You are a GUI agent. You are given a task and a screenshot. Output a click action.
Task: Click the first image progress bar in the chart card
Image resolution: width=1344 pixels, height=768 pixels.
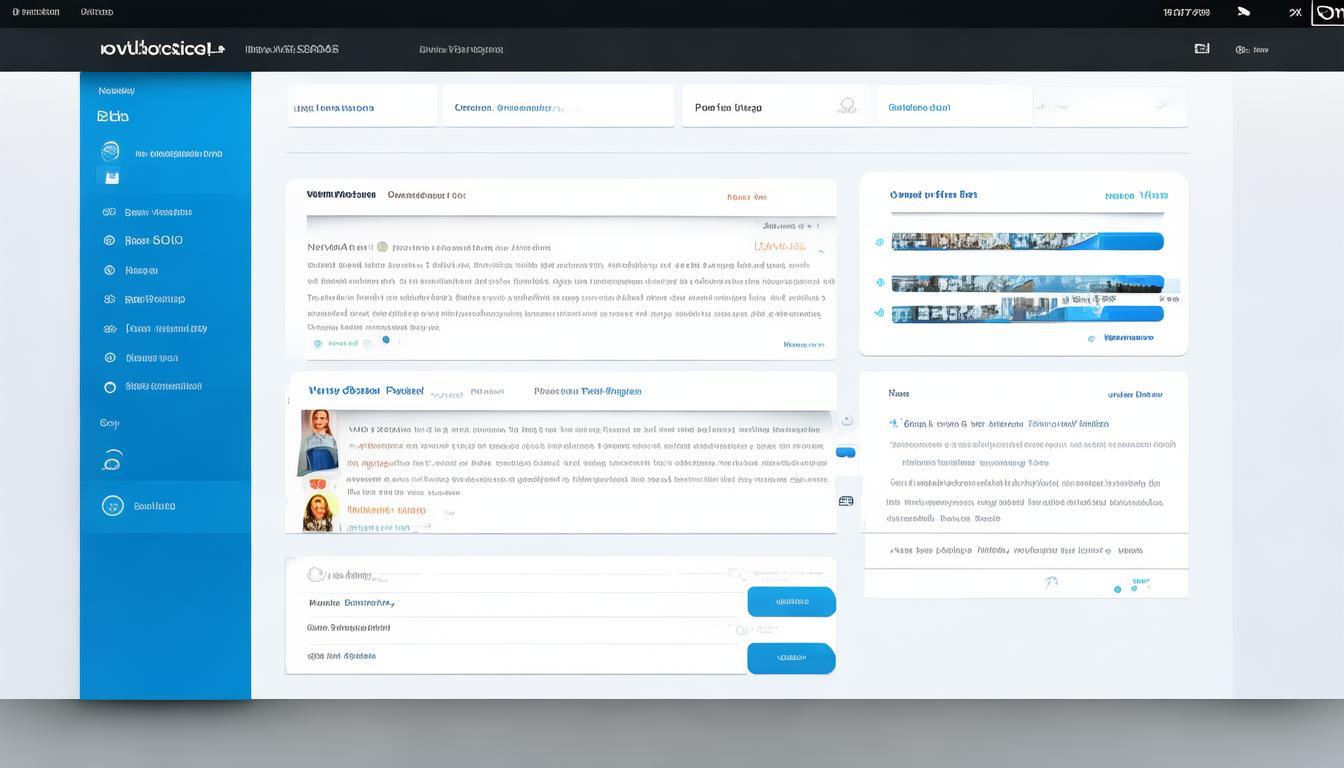1026,242
